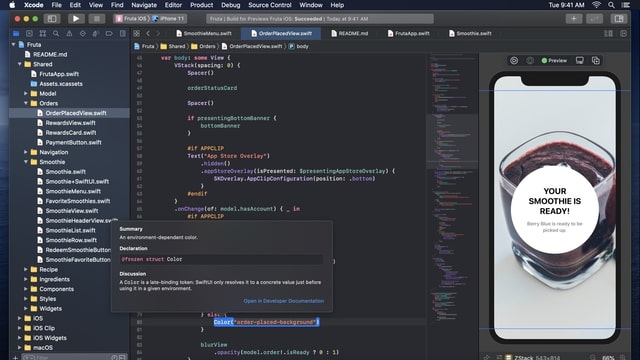Open the Library with plus button
Image resolution: width=640 pixels, height=360 pixels.
click(x=573, y=18)
